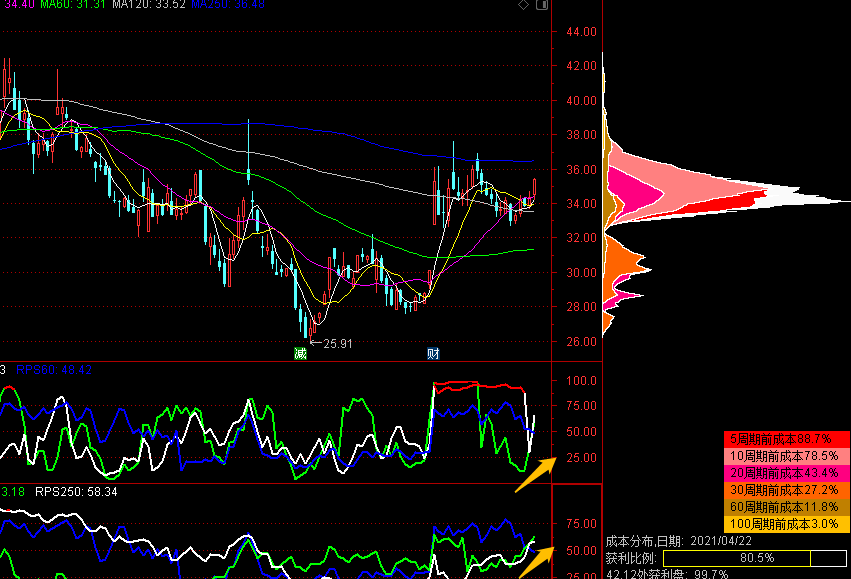The height and width of the screenshot is (579, 851).
Task: Click the green 减 event marker
Action: [x=300, y=353]
